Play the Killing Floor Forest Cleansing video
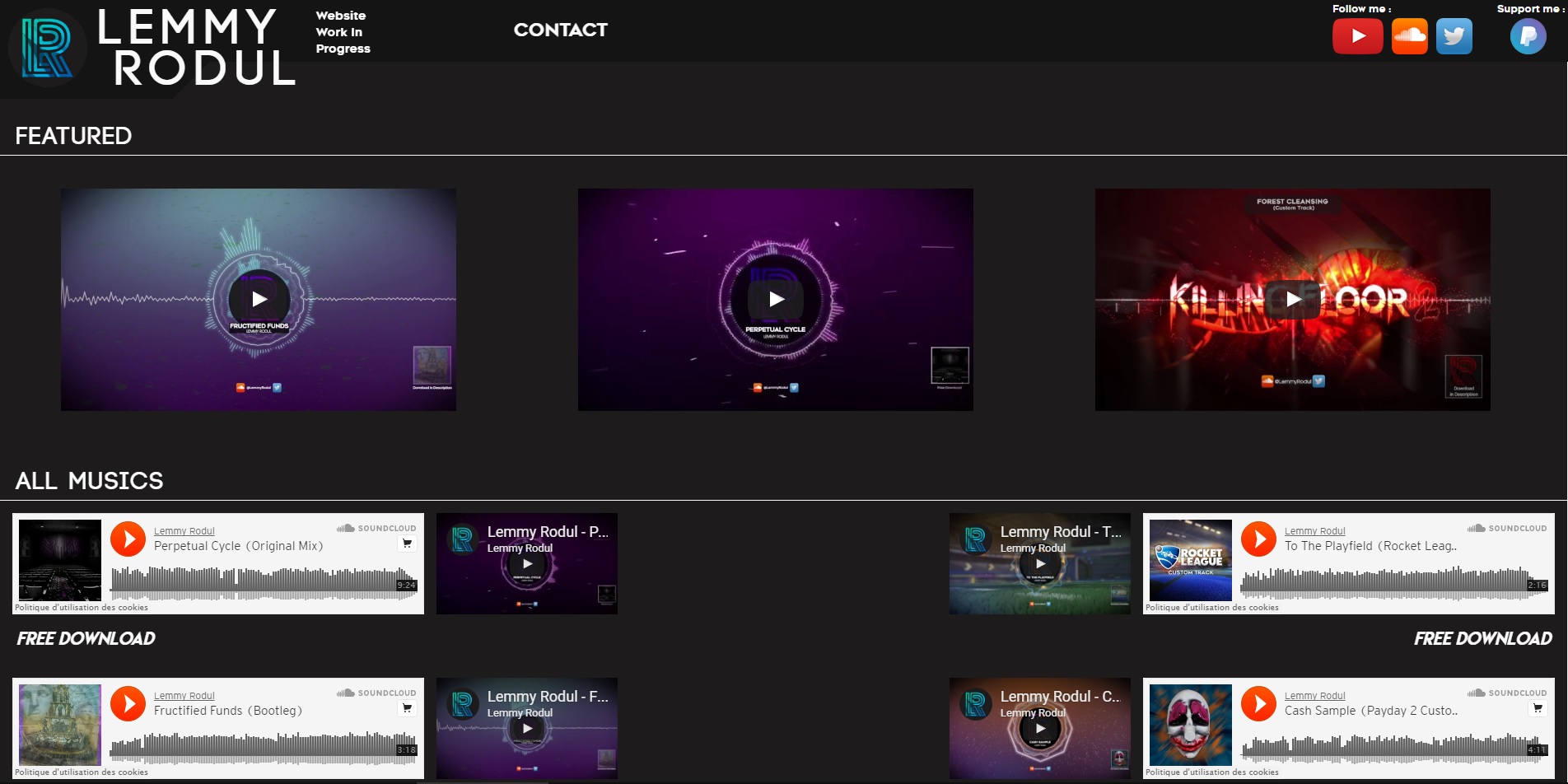1568x784 pixels. (1293, 300)
